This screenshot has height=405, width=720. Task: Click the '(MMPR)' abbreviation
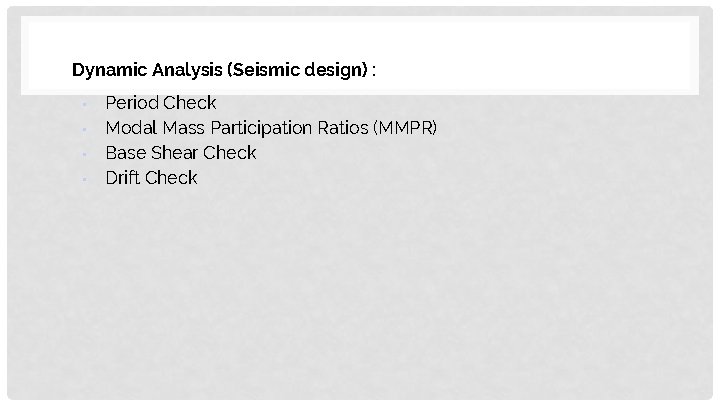click(405, 128)
